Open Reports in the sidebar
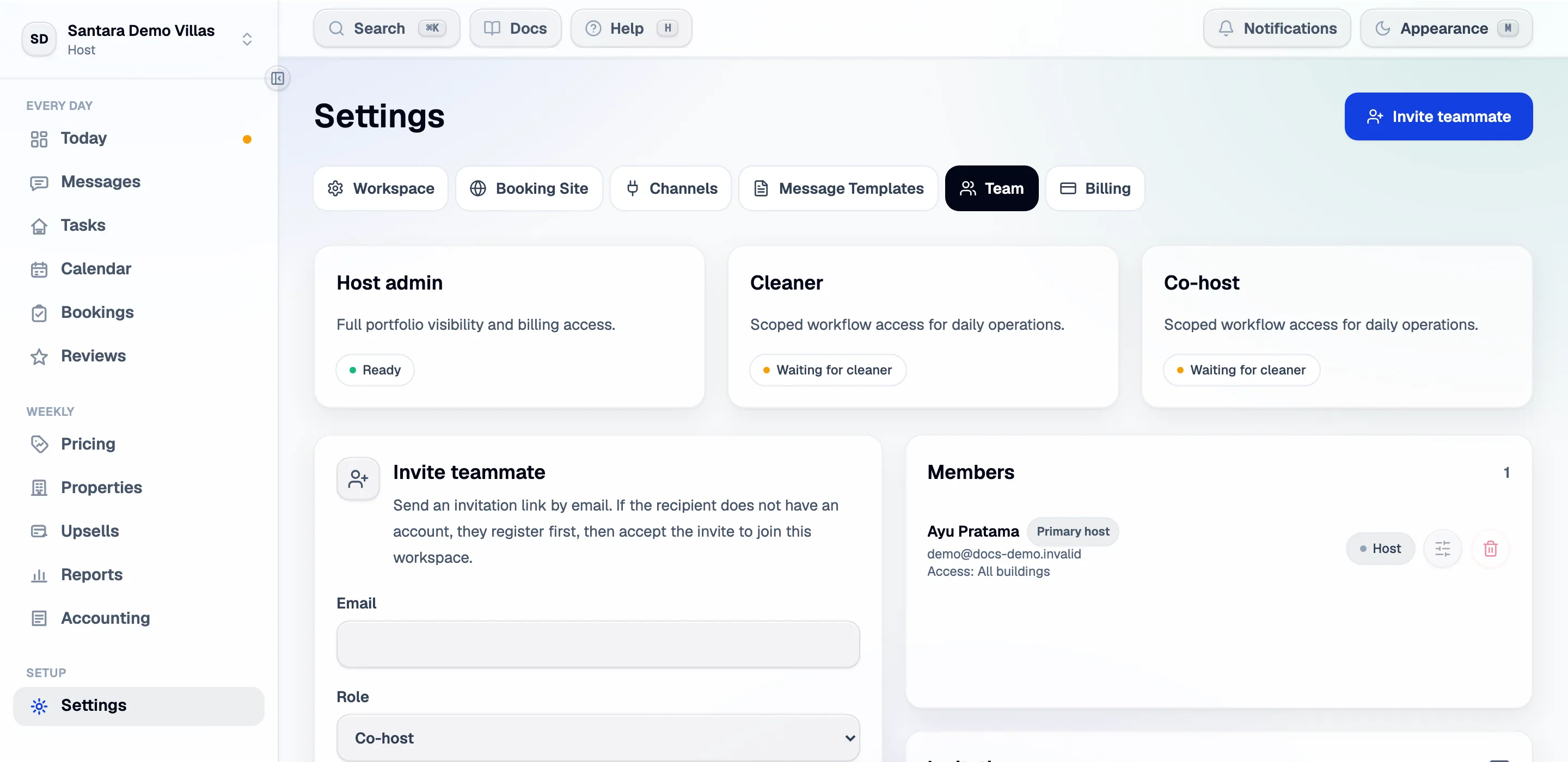The width and height of the screenshot is (1568, 762). click(x=139, y=575)
